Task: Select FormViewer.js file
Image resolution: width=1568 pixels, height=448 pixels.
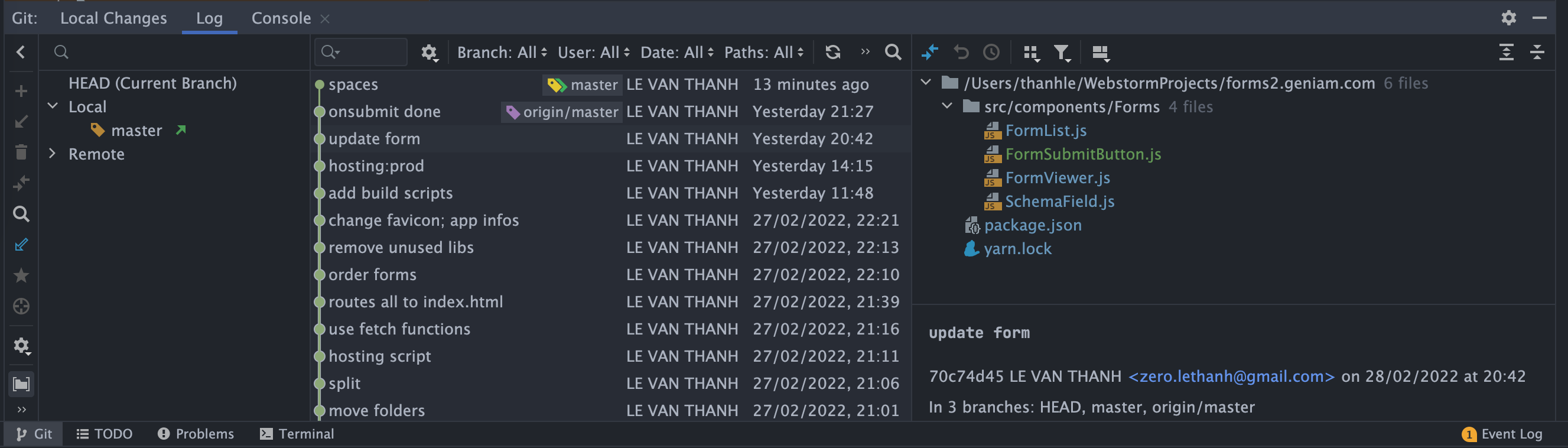Action: tap(1058, 178)
